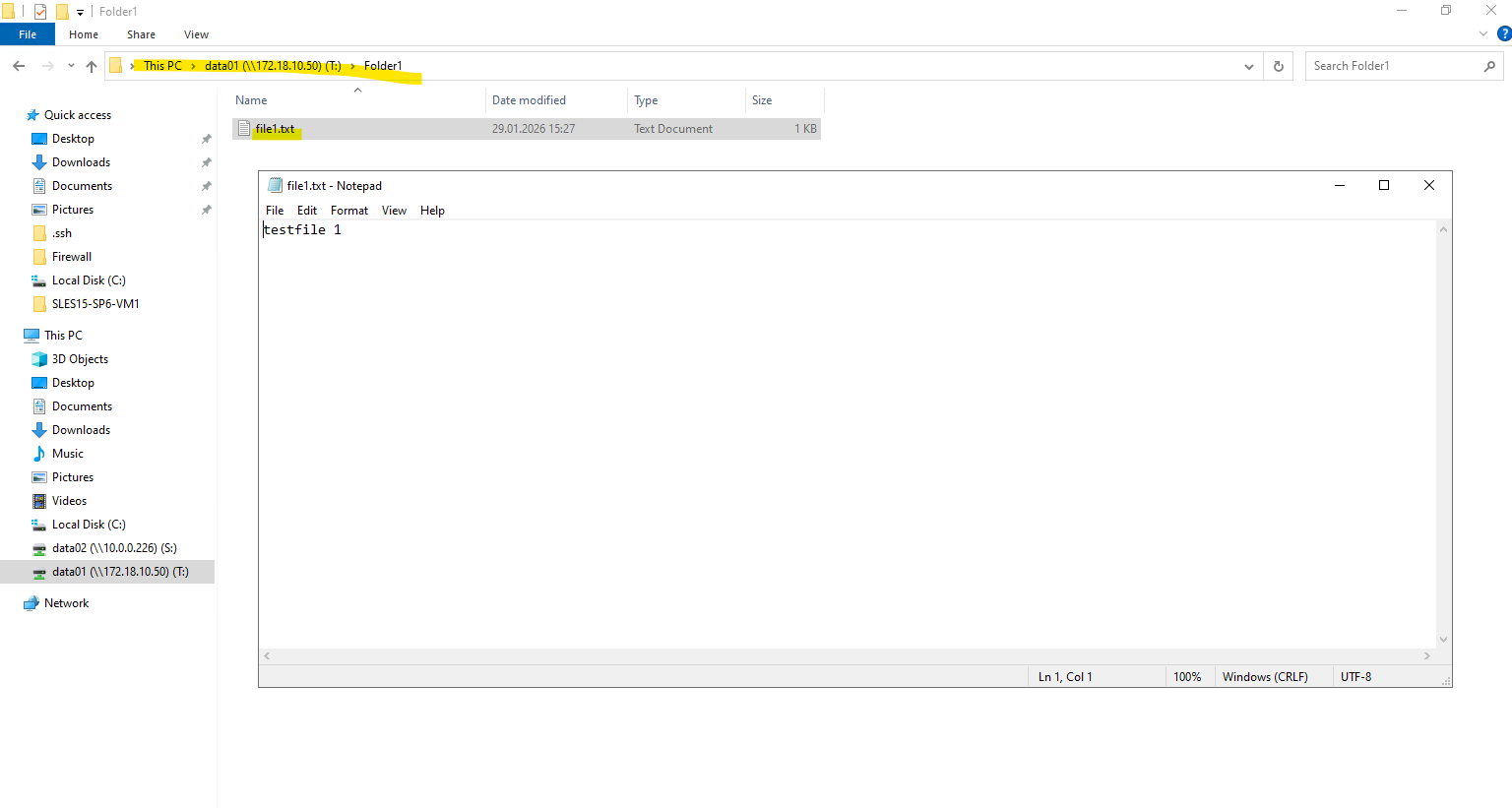Click the data02 network drive (S:) icon
The height and width of the screenshot is (808, 1512).
tap(39, 548)
